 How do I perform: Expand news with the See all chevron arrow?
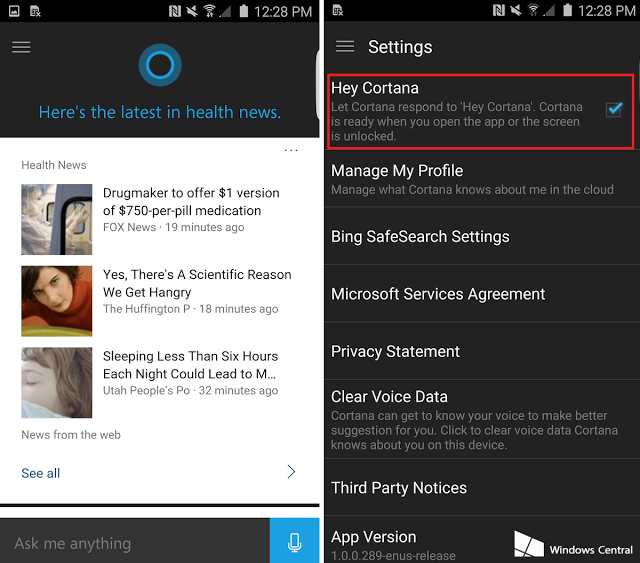291,472
